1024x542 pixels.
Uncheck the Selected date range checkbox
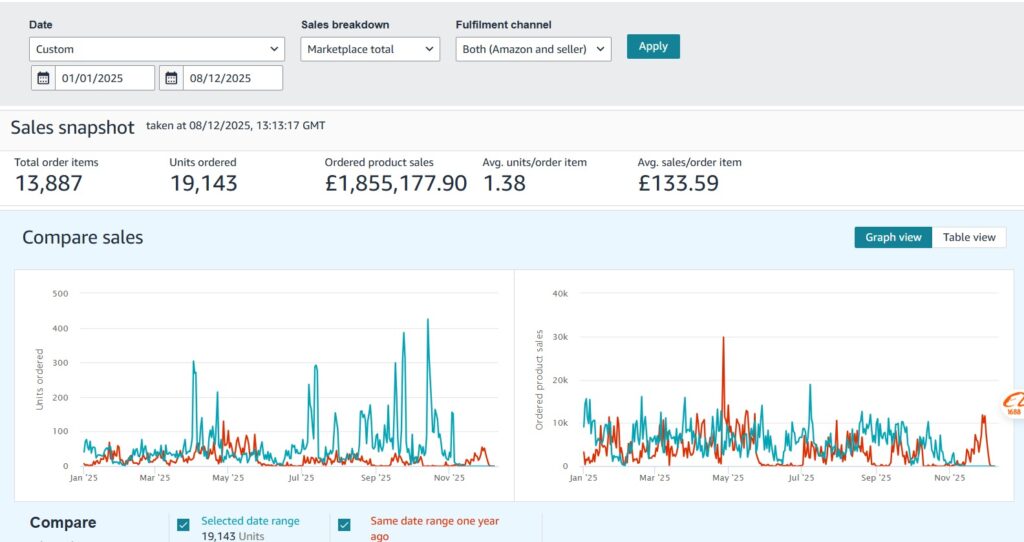click(183, 525)
